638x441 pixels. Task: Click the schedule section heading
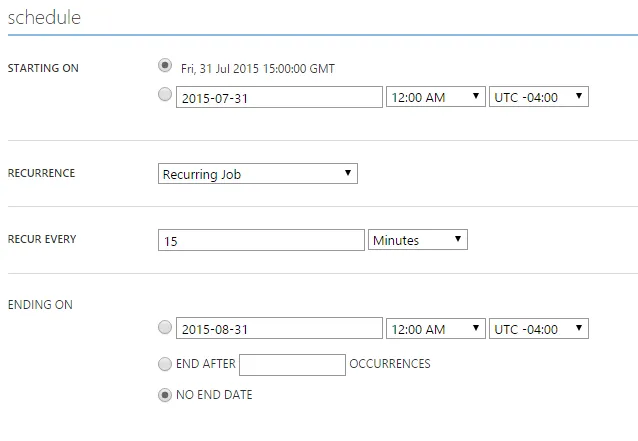pyautogui.click(x=45, y=18)
